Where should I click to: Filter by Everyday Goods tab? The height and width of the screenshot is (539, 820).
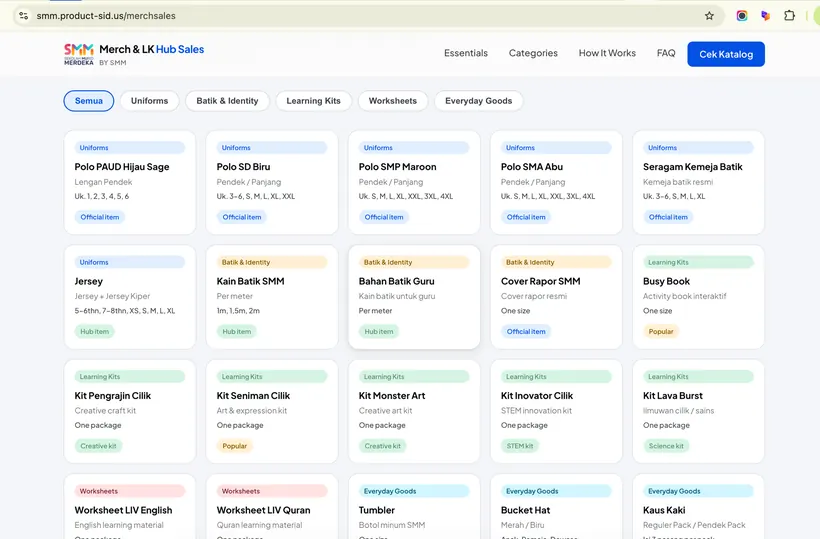coord(479,101)
